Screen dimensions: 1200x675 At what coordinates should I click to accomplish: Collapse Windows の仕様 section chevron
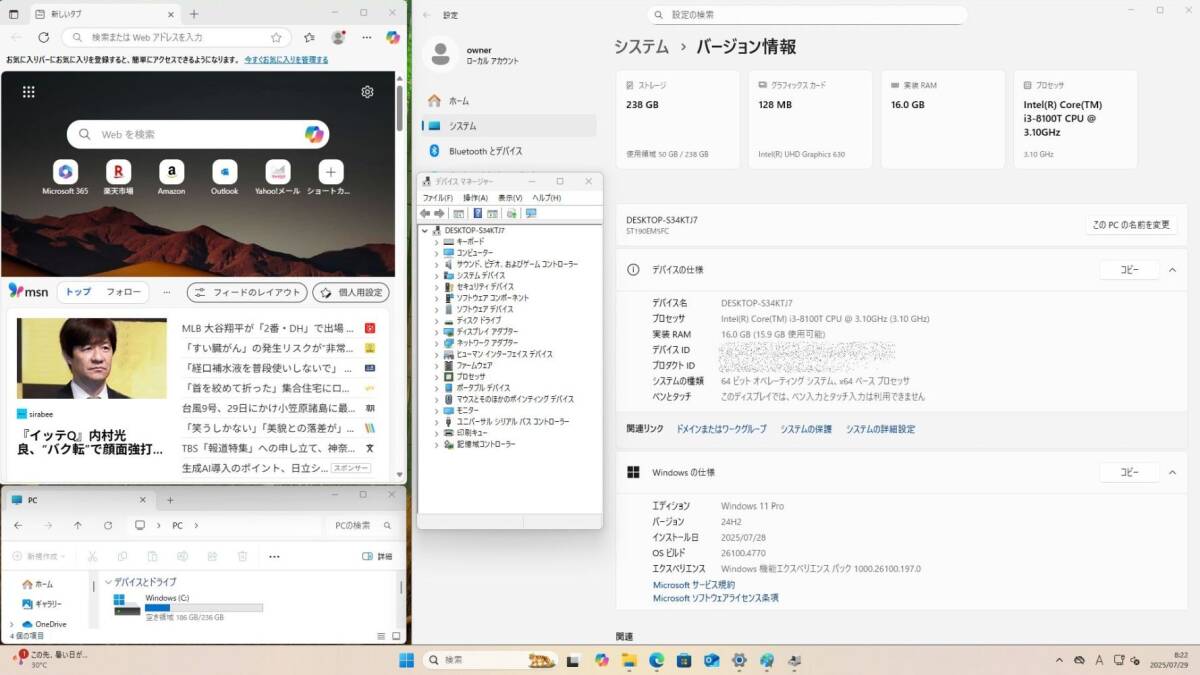click(1170, 472)
